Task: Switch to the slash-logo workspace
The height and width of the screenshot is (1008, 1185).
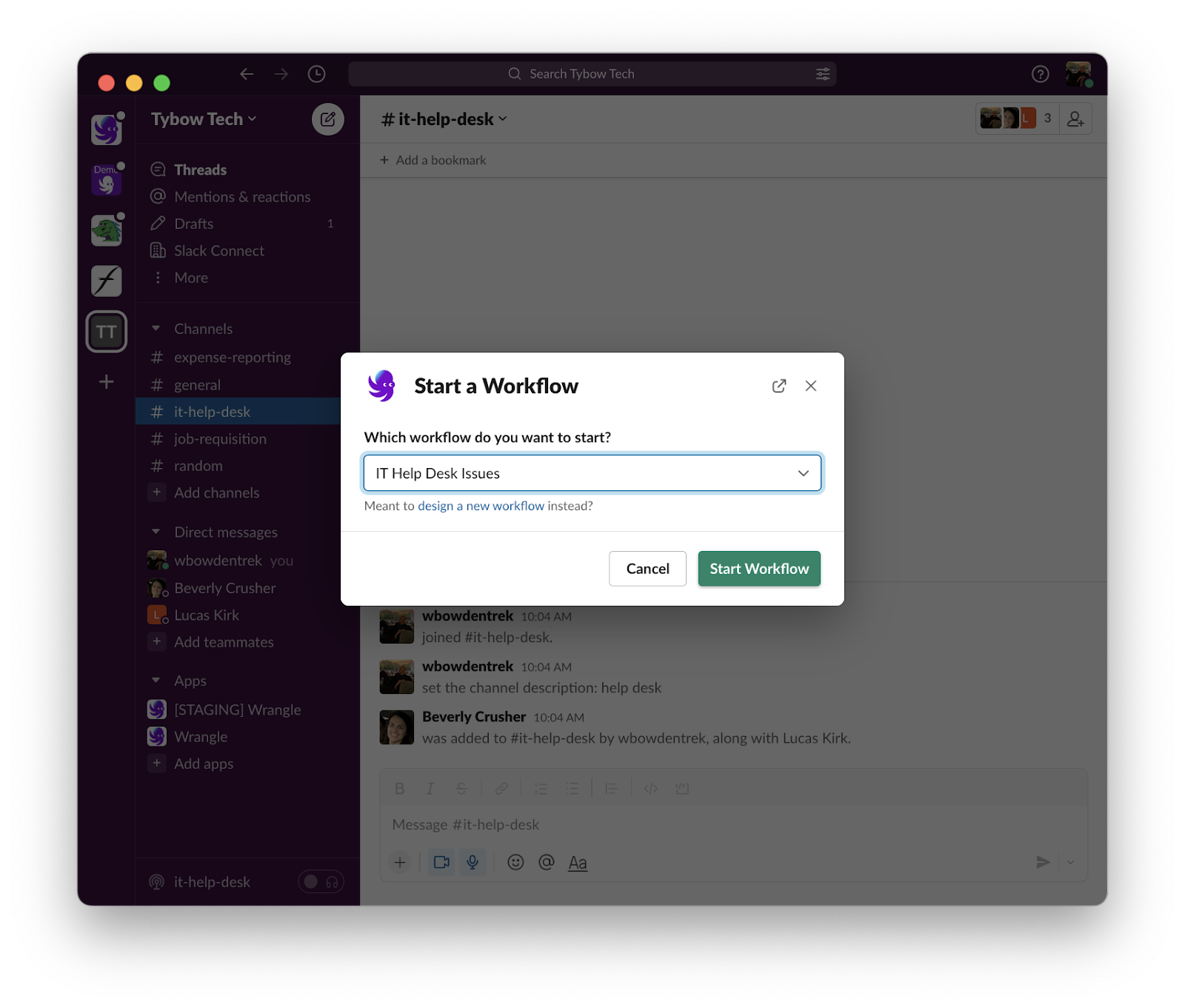Action: [x=106, y=281]
